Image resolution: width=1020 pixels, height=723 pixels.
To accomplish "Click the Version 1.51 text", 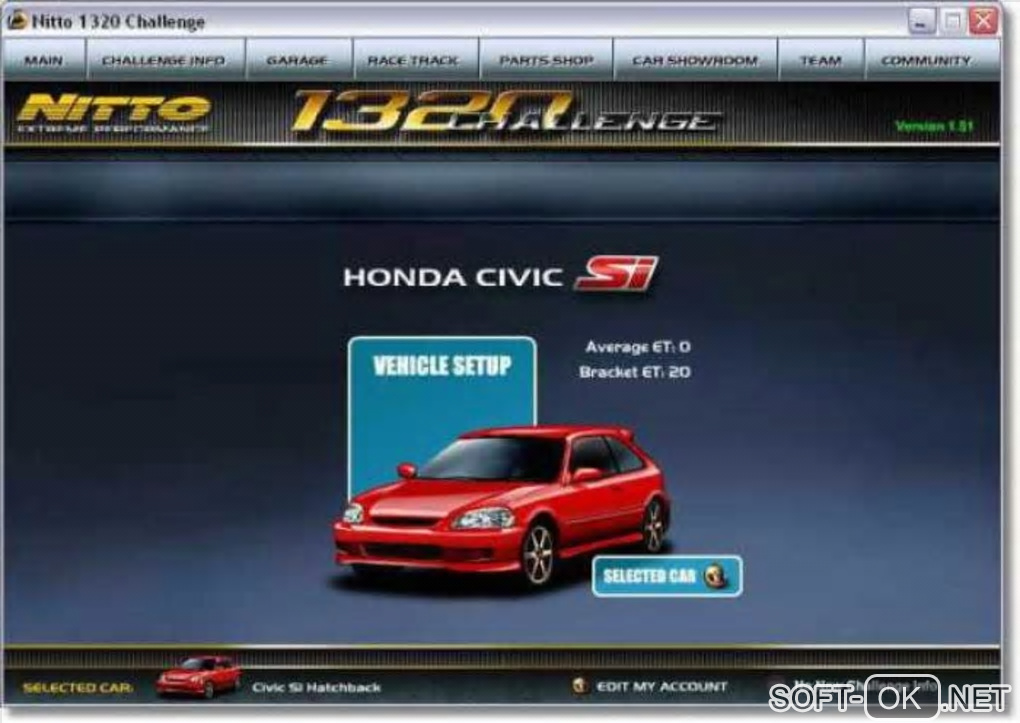I will click(x=934, y=126).
